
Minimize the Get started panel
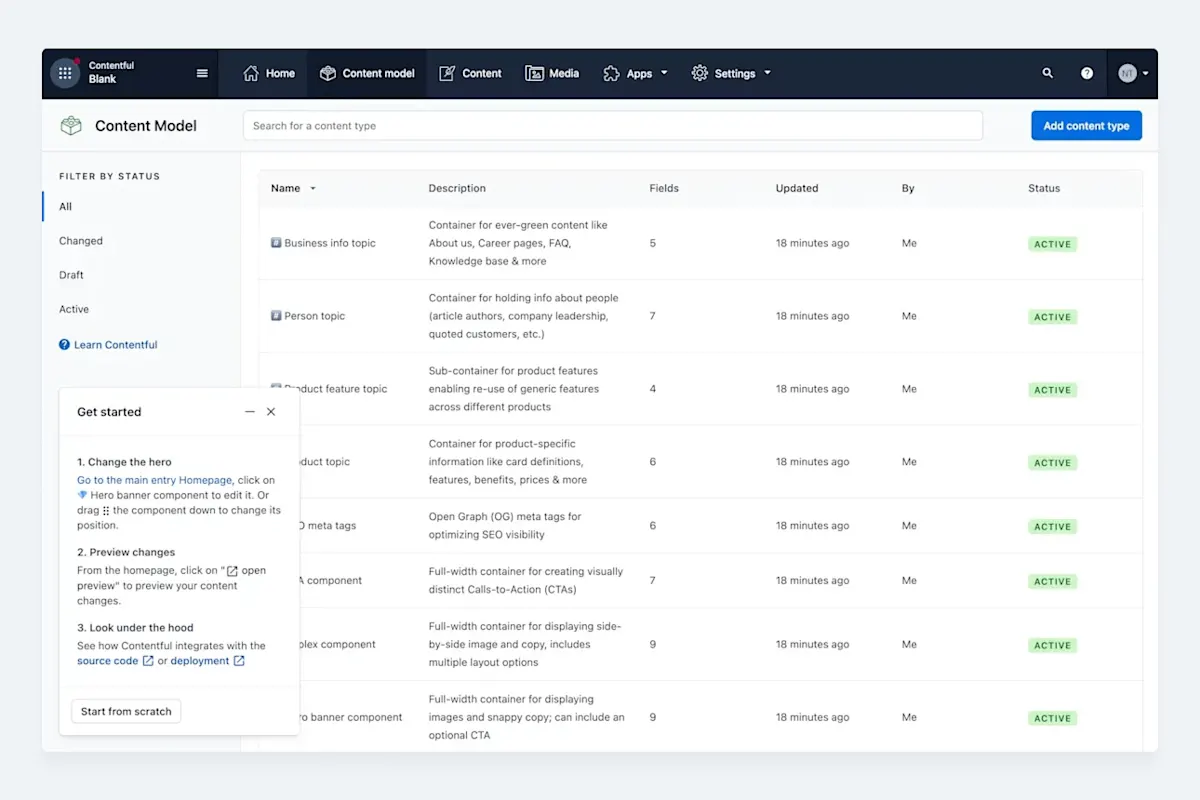pyautogui.click(x=250, y=412)
